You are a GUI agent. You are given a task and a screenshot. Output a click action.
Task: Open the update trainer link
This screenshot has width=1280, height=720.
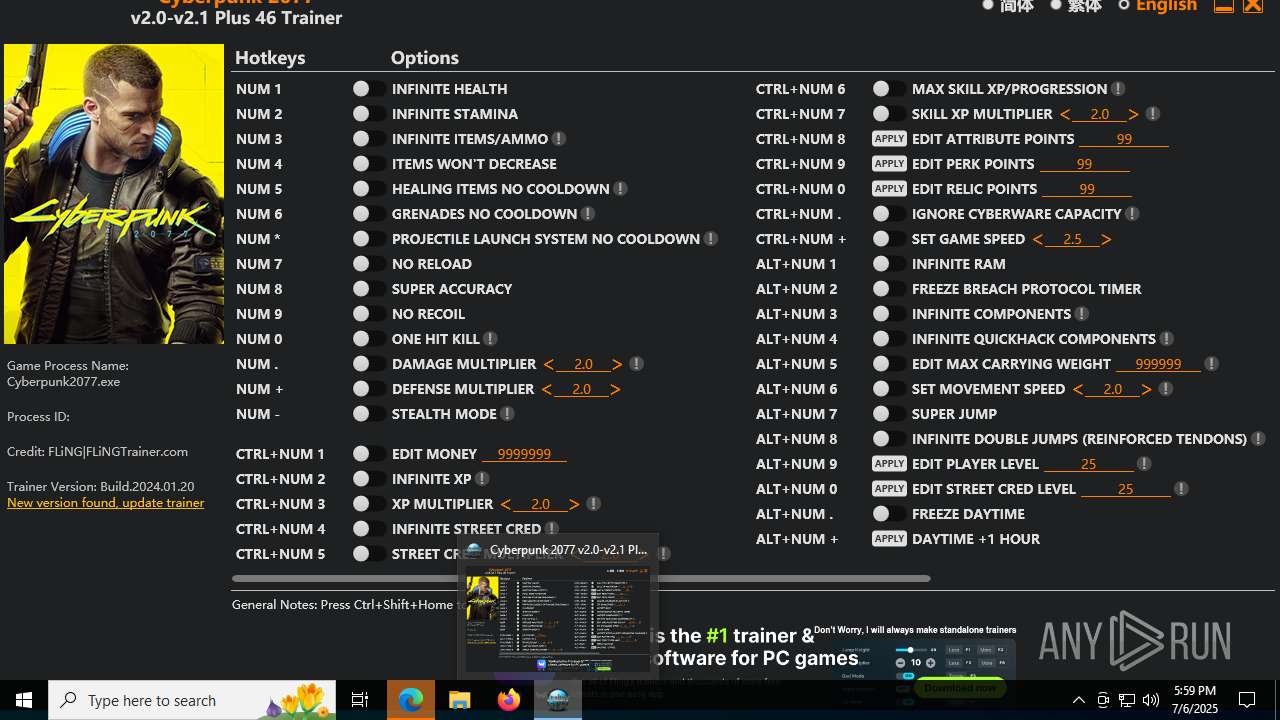pyautogui.click(x=105, y=503)
